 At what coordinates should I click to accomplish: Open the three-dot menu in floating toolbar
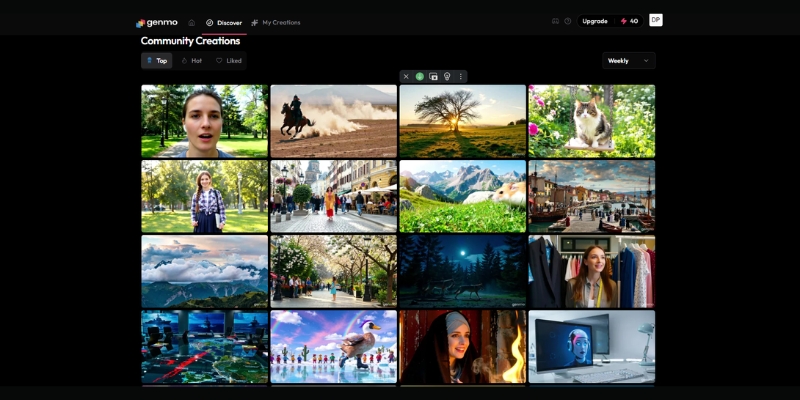(x=461, y=77)
